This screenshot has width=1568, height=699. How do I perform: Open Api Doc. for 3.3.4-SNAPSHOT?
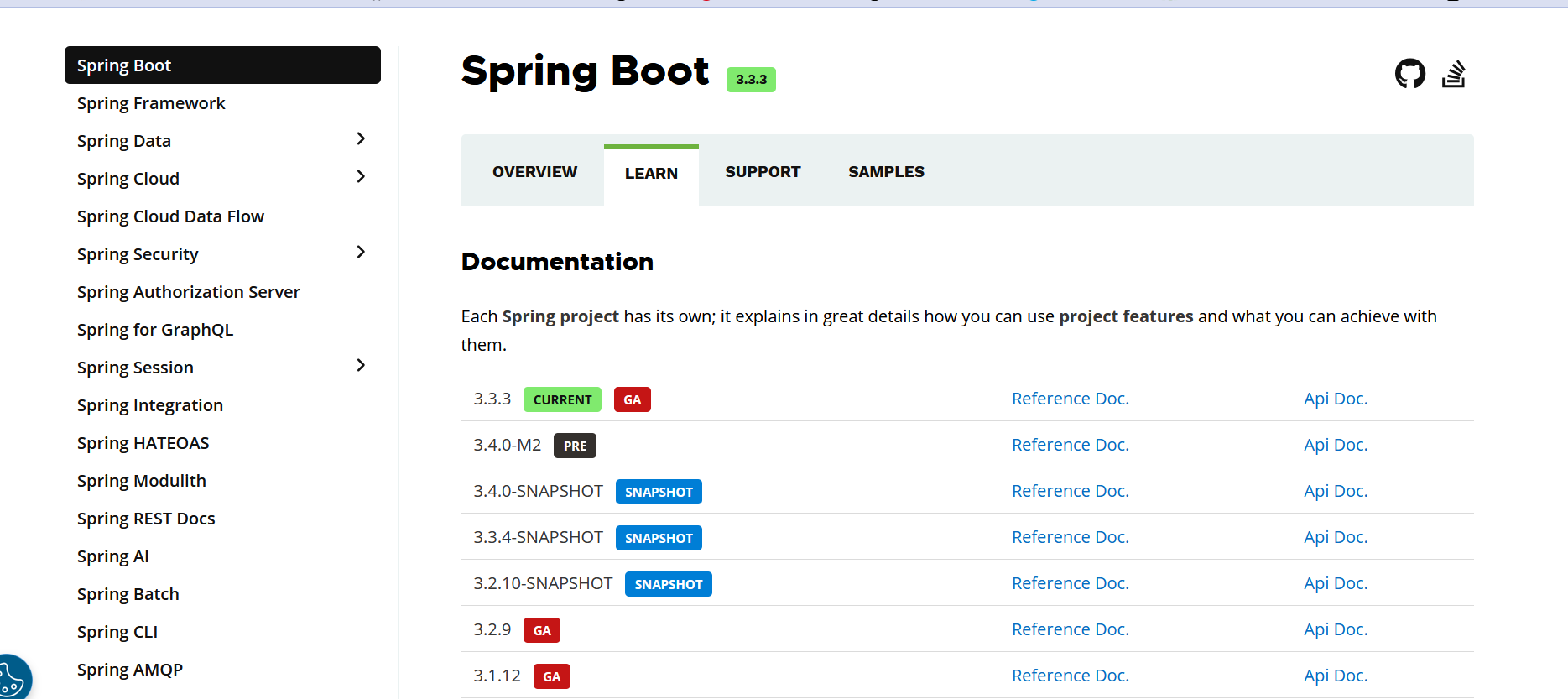(1336, 537)
